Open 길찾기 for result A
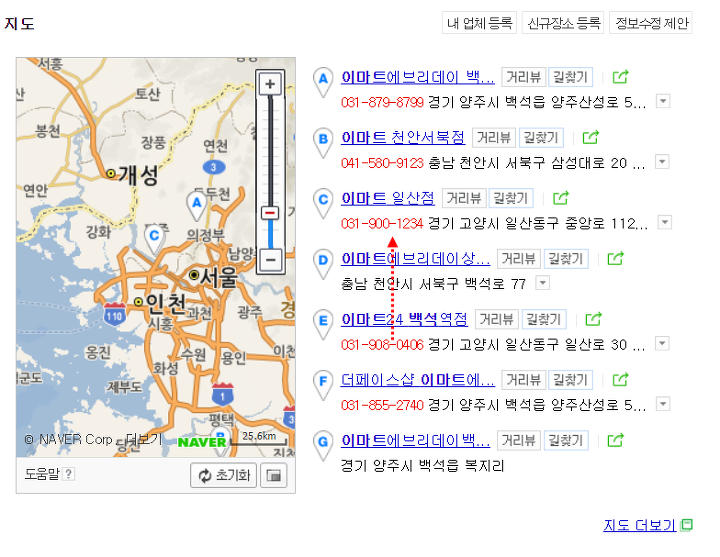Viewport: 720px width, 557px height. tap(570, 77)
